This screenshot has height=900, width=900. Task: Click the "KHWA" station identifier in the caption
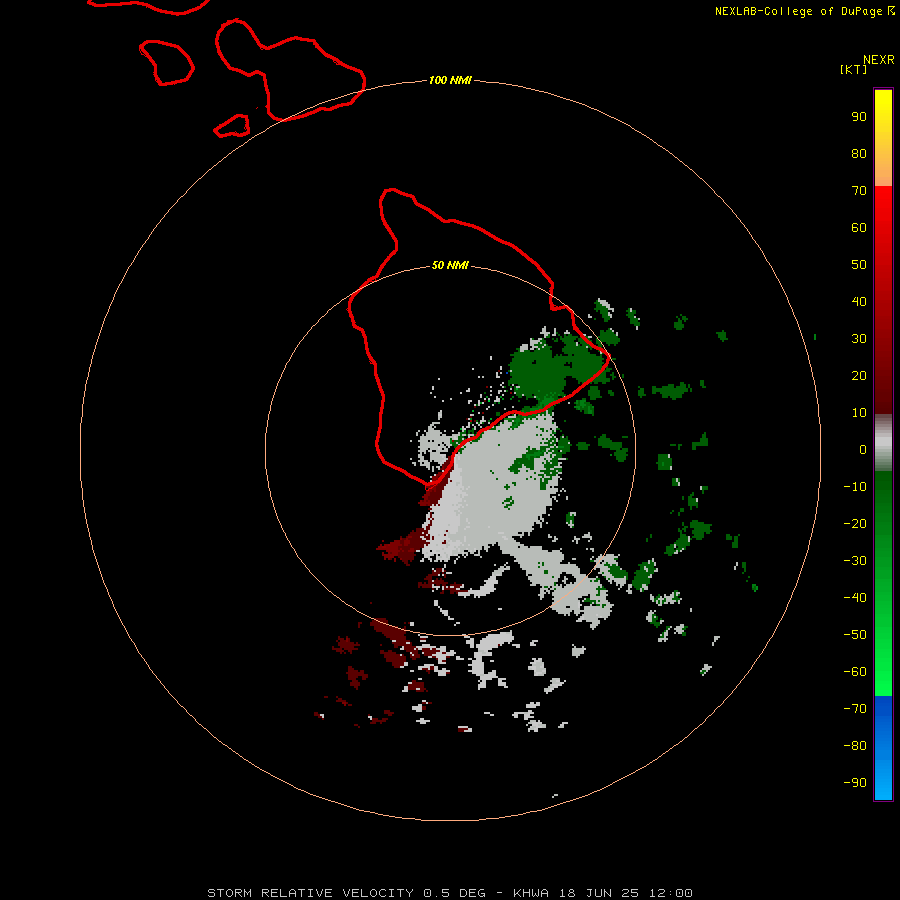[x=530, y=893]
